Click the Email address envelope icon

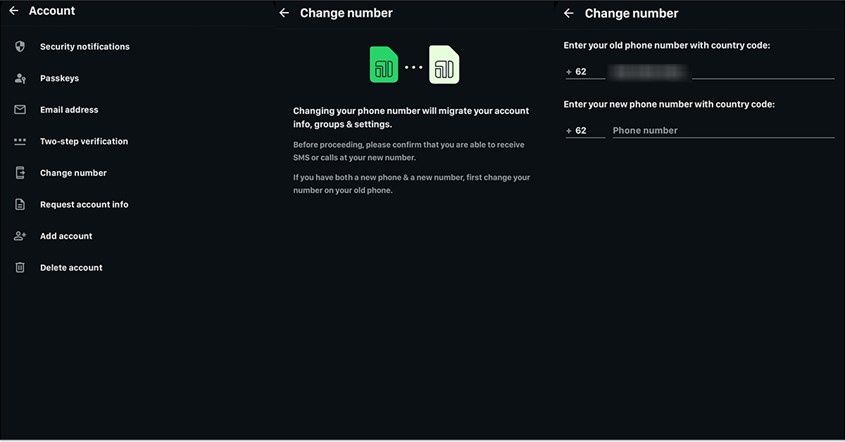[20, 110]
